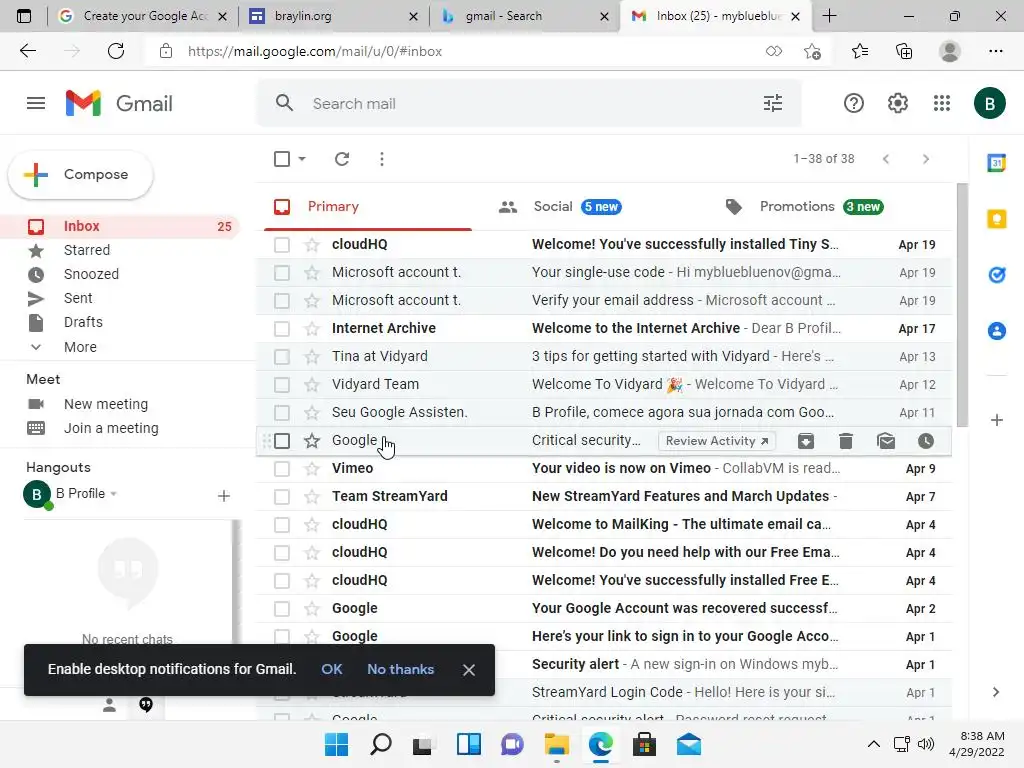Mark the hovered Google email as unread
The image size is (1024, 768).
[886, 441]
